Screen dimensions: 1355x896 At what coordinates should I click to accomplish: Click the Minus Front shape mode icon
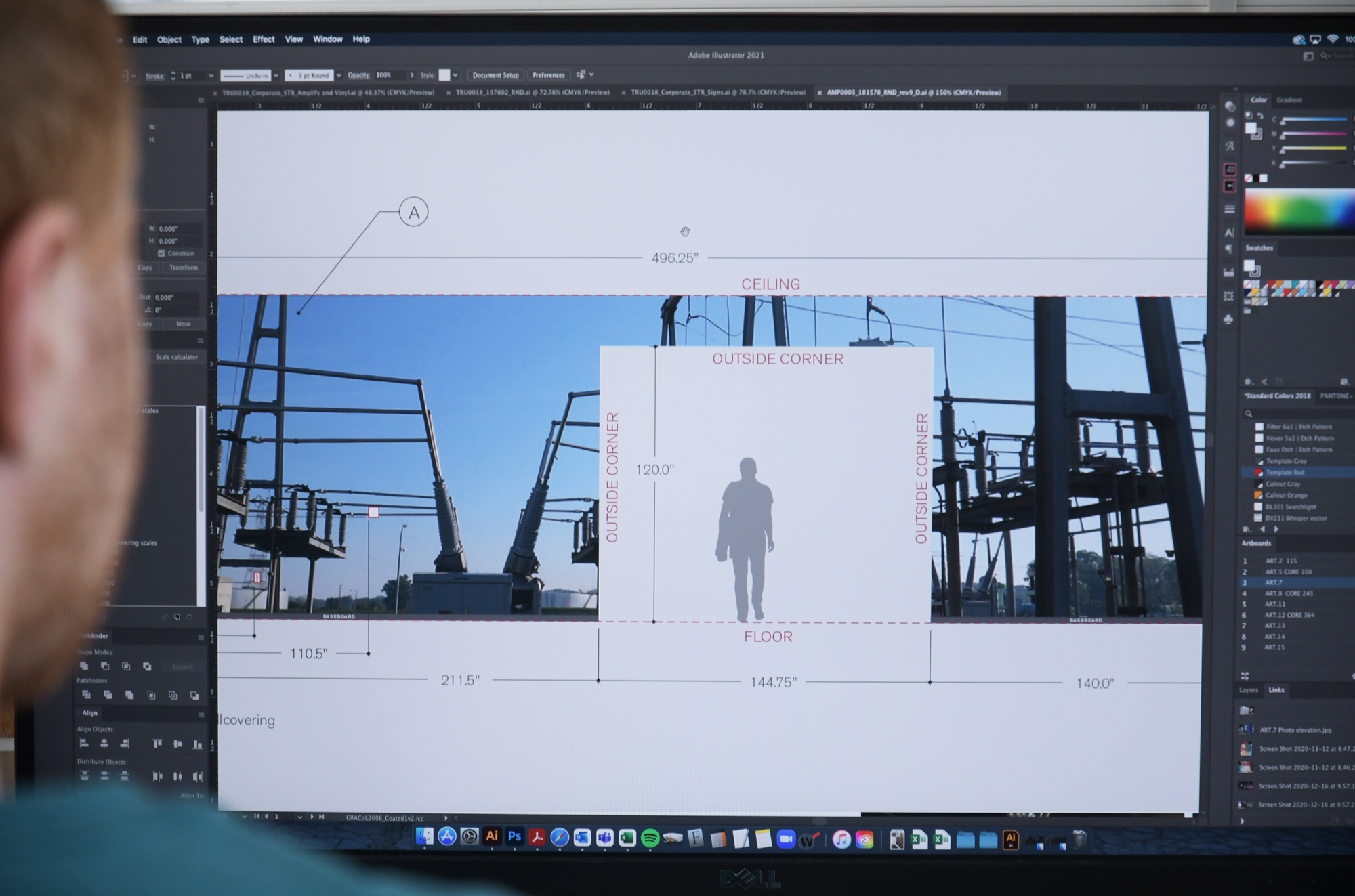[x=105, y=666]
